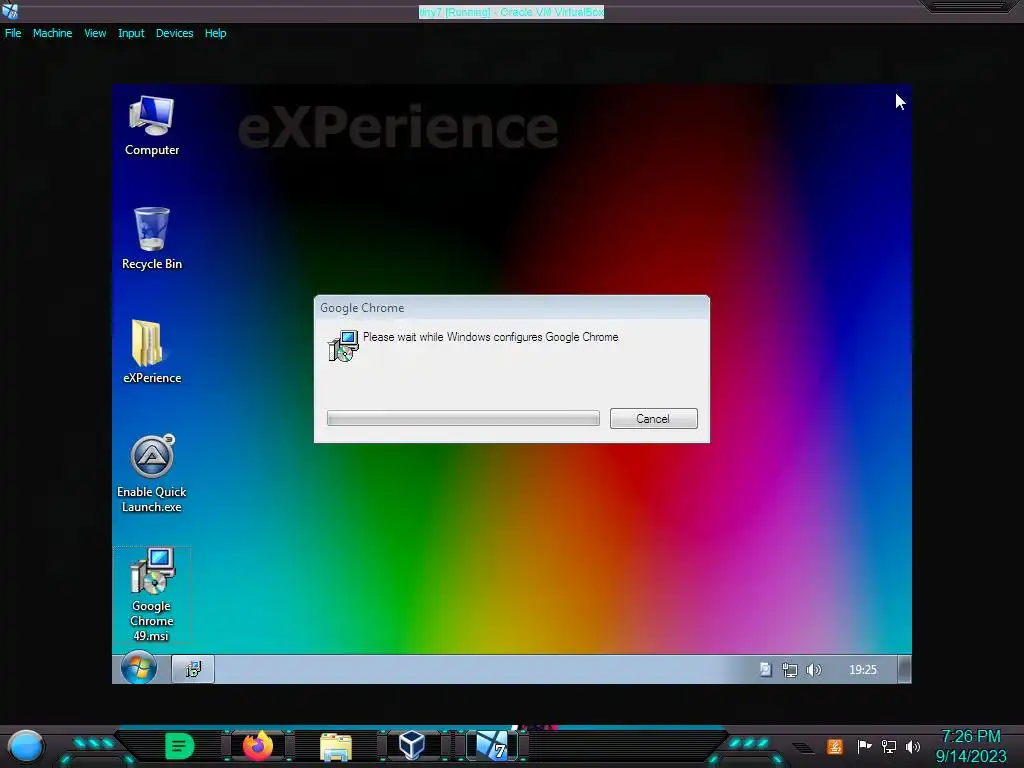Open File Explorer from host taskbar

point(336,746)
